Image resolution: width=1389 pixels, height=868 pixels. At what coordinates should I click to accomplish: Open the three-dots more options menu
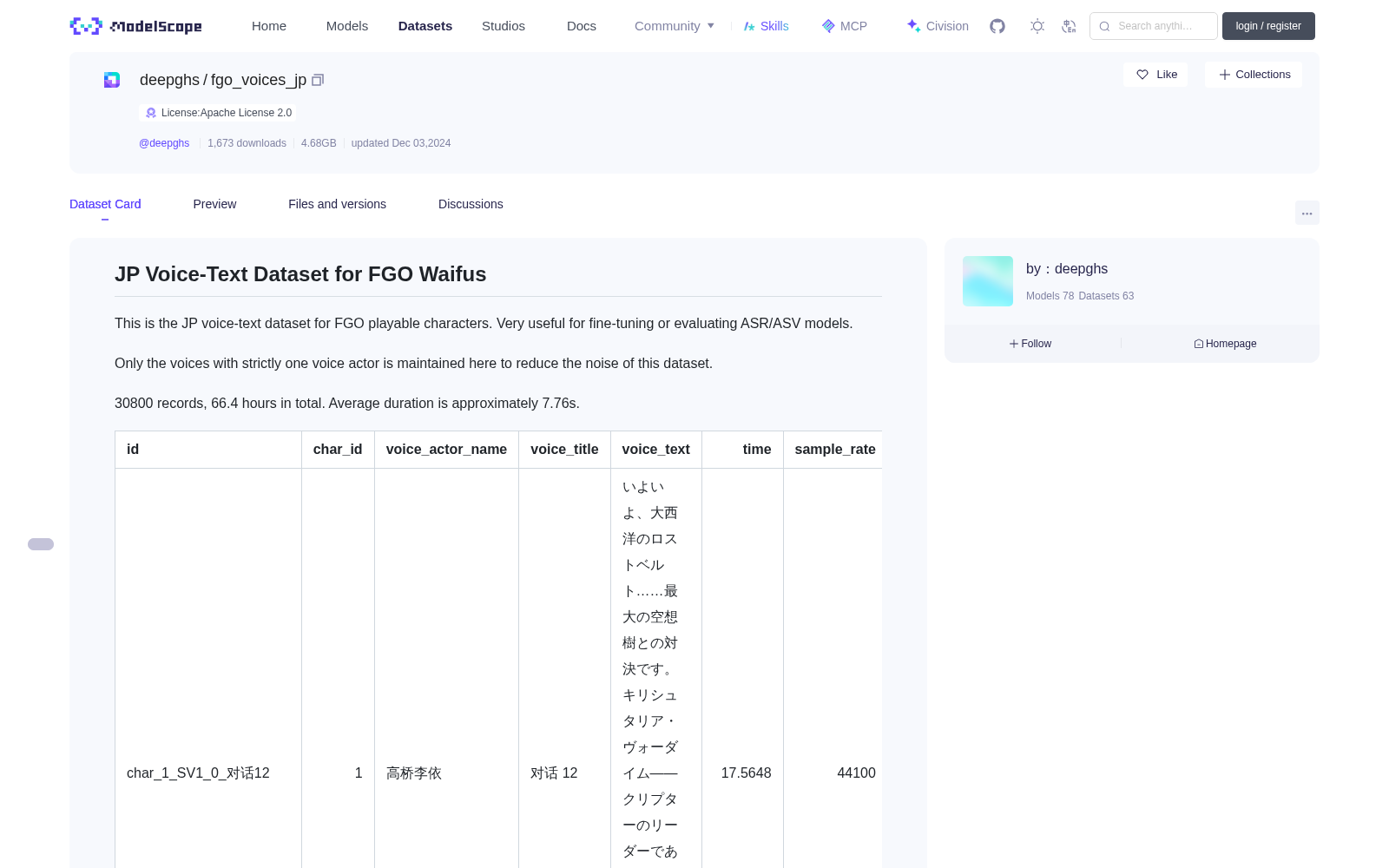[x=1307, y=213]
